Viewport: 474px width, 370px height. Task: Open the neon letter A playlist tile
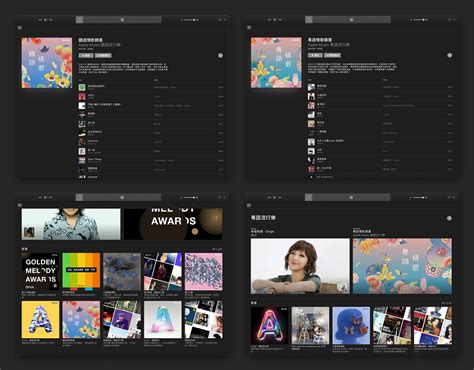point(269,326)
